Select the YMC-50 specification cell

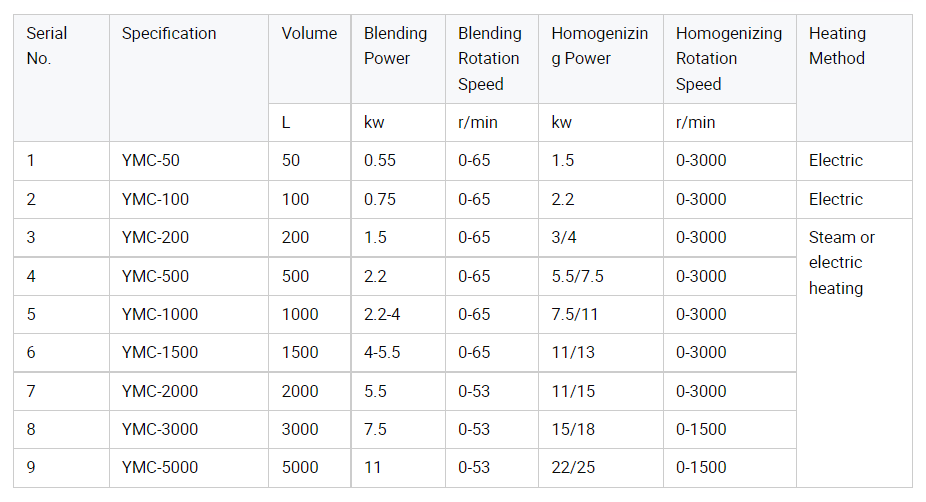(x=189, y=161)
